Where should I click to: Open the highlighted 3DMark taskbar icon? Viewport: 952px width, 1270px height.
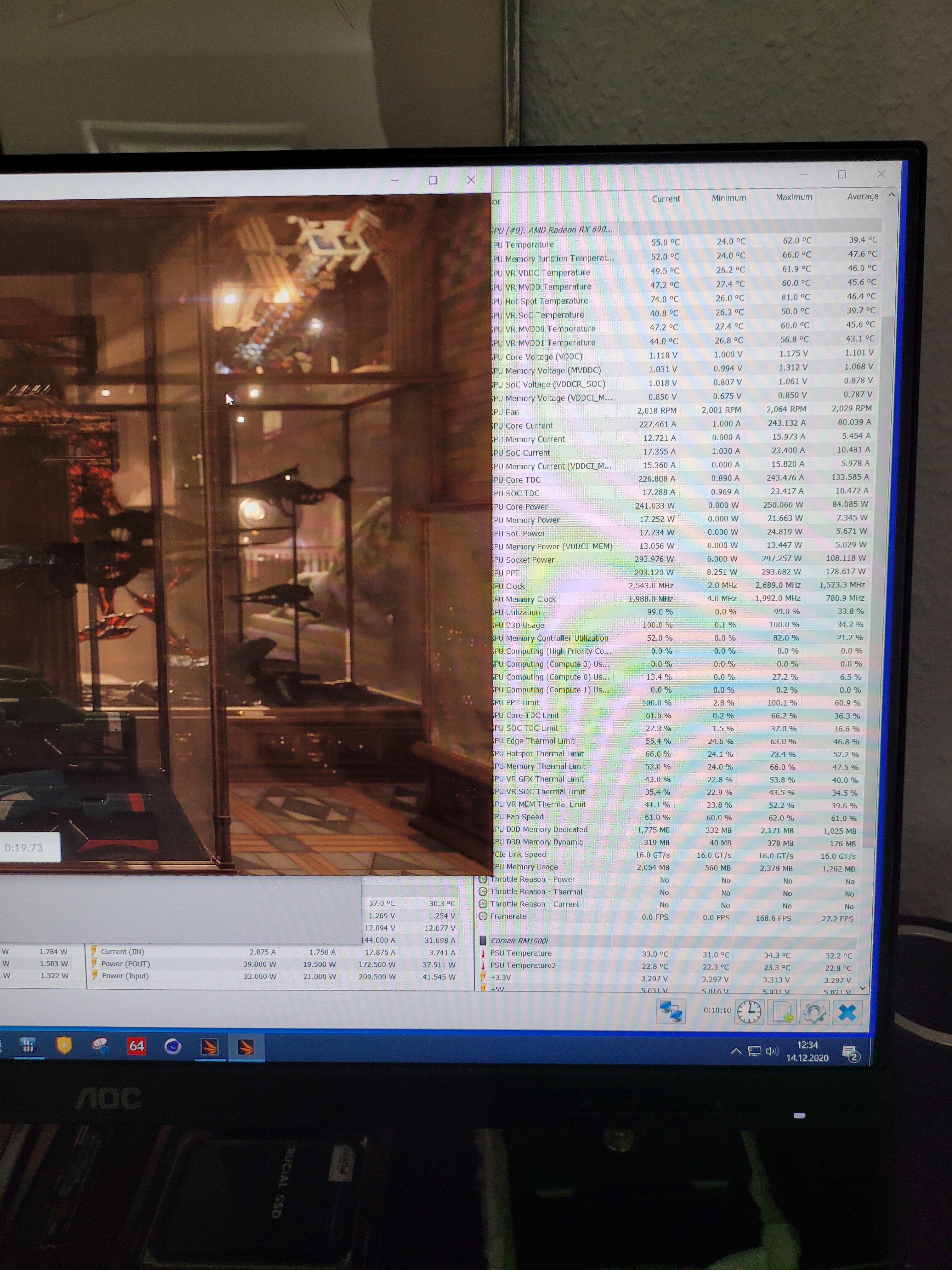coord(246,1047)
